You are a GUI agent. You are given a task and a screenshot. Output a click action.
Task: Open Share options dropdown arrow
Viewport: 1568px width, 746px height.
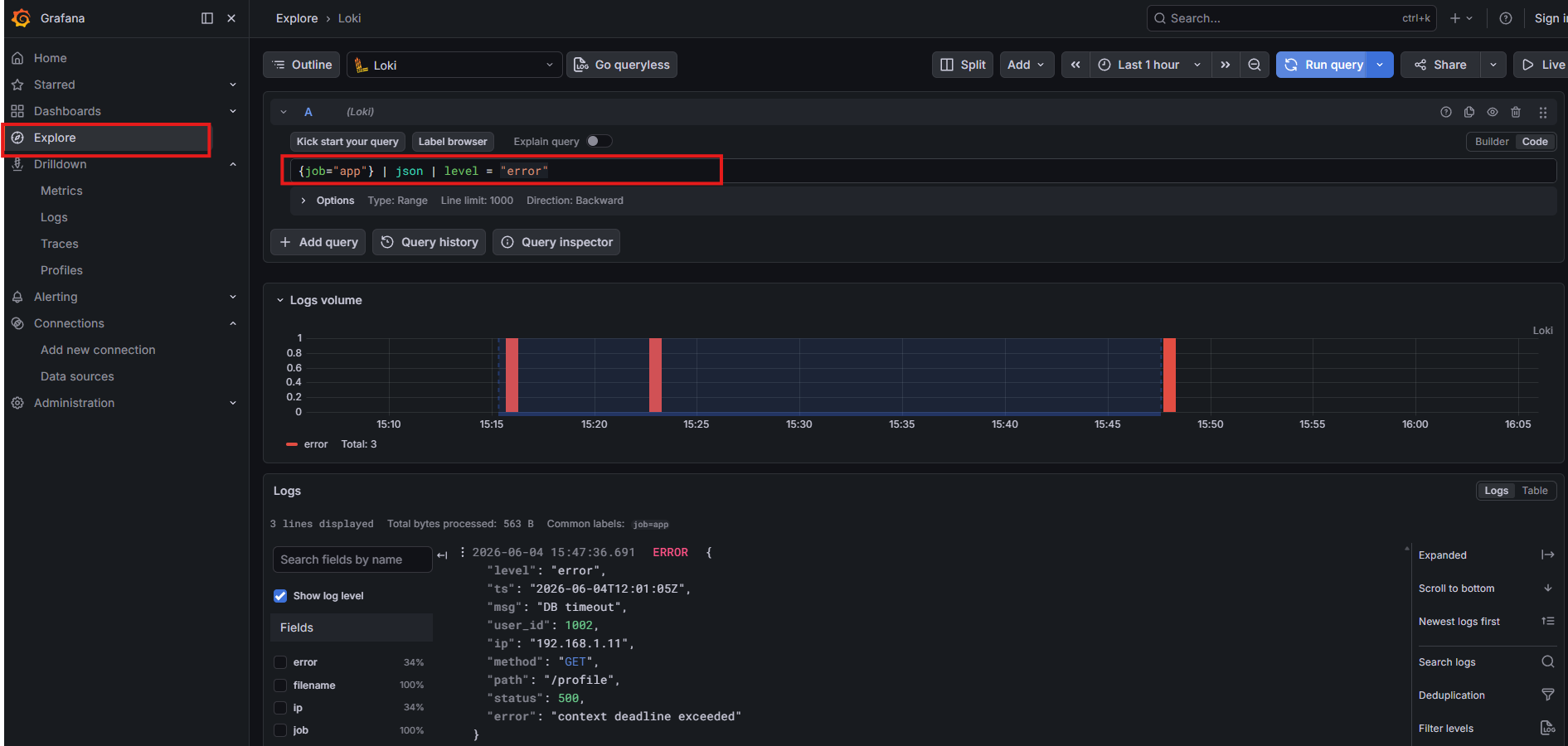point(1493,65)
